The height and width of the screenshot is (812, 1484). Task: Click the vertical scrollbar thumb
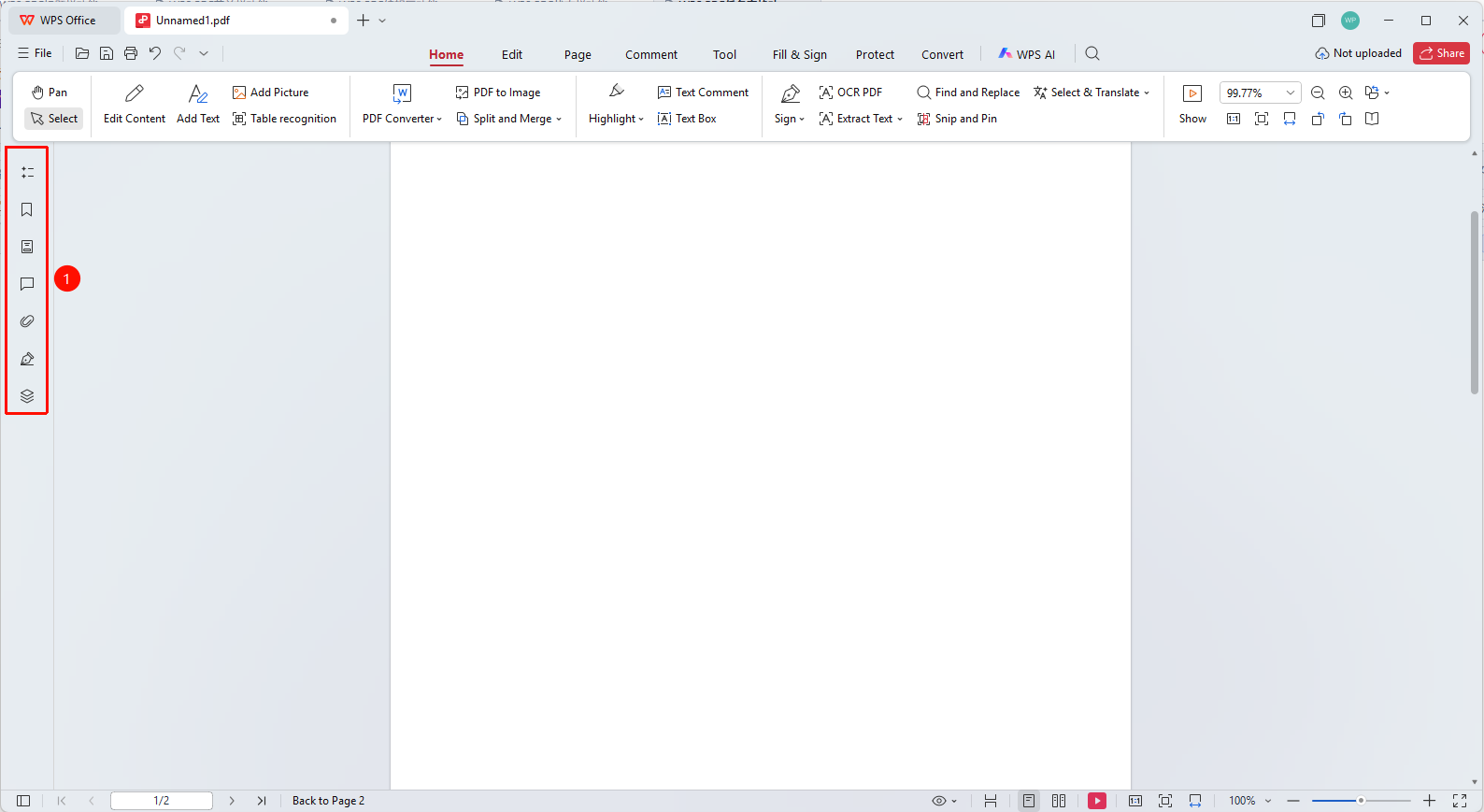(x=1475, y=303)
